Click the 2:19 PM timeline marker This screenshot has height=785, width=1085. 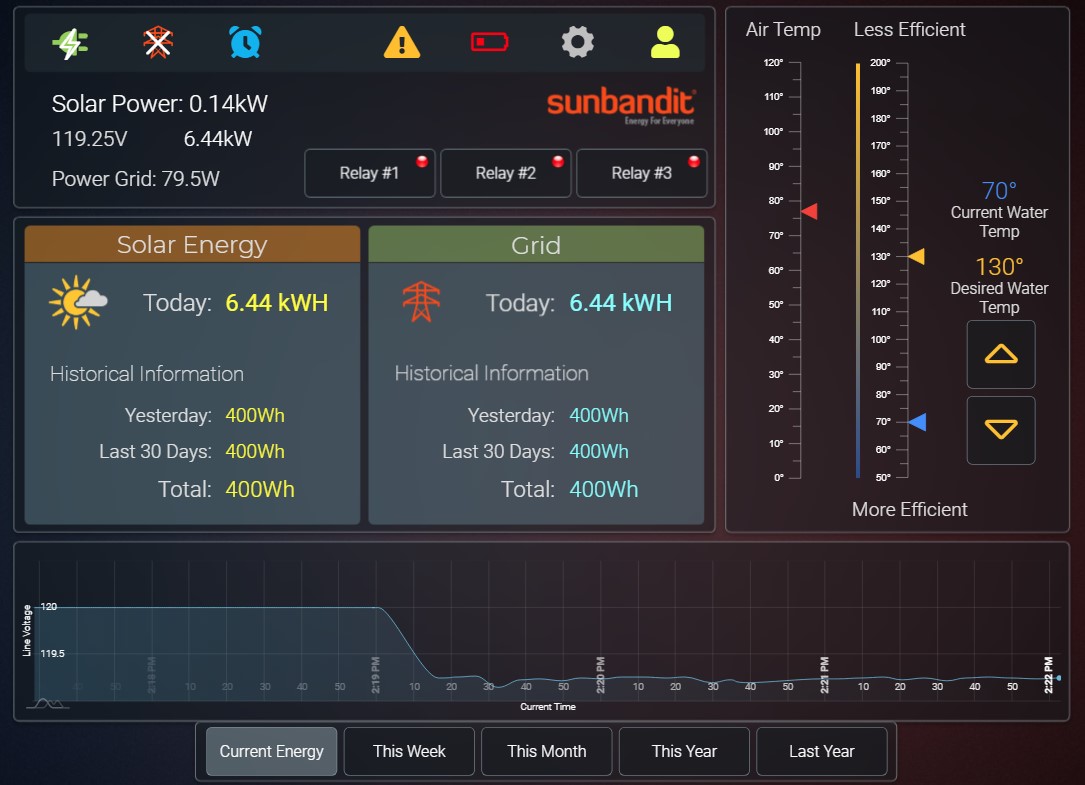pyautogui.click(x=376, y=674)
